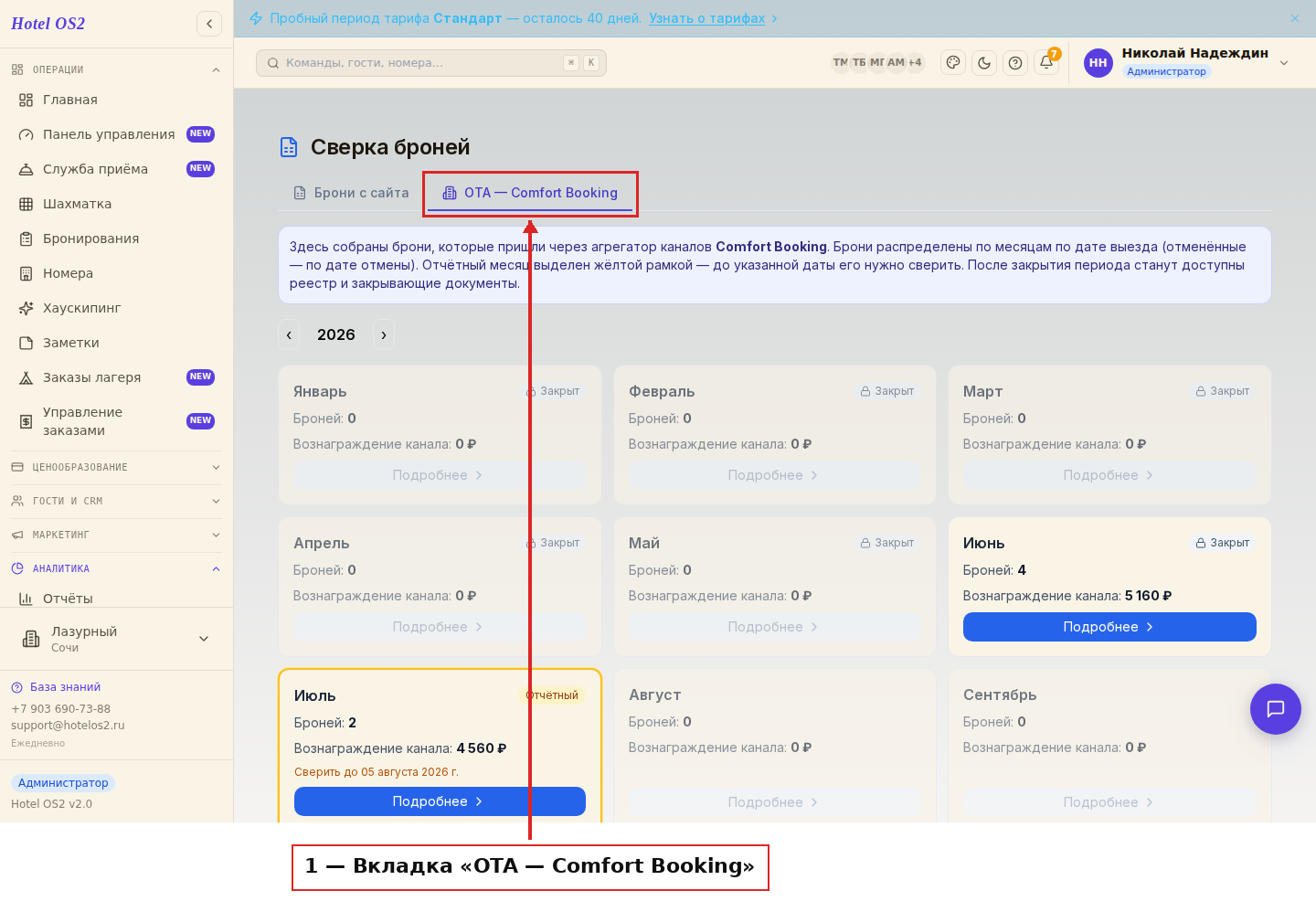
Task: Select the OTA — Comfort Booking tab
Action: click(x=530, y=193)
